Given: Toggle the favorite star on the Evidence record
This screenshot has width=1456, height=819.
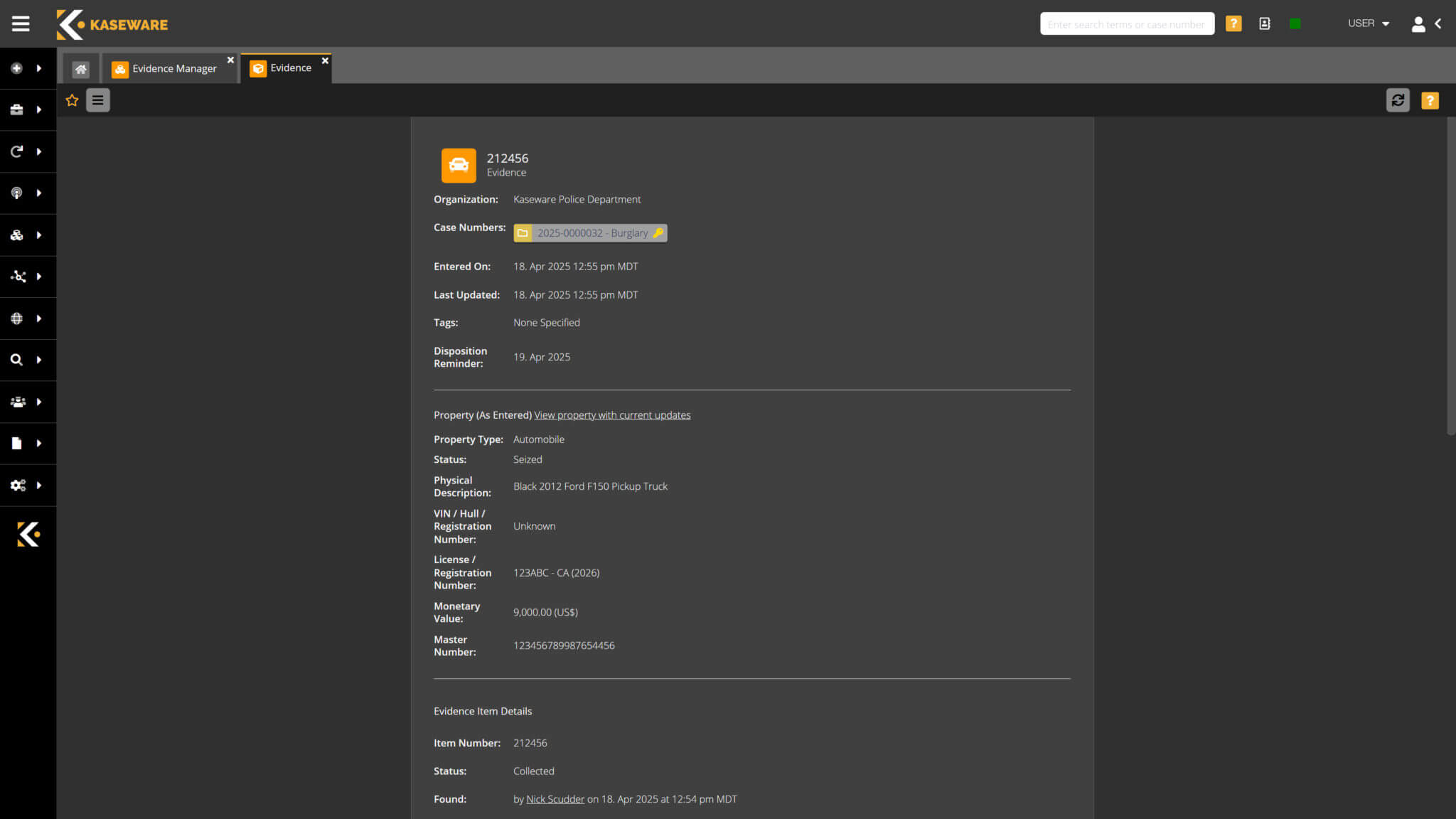Looking at the screenshot, I should tap(72, 100).
